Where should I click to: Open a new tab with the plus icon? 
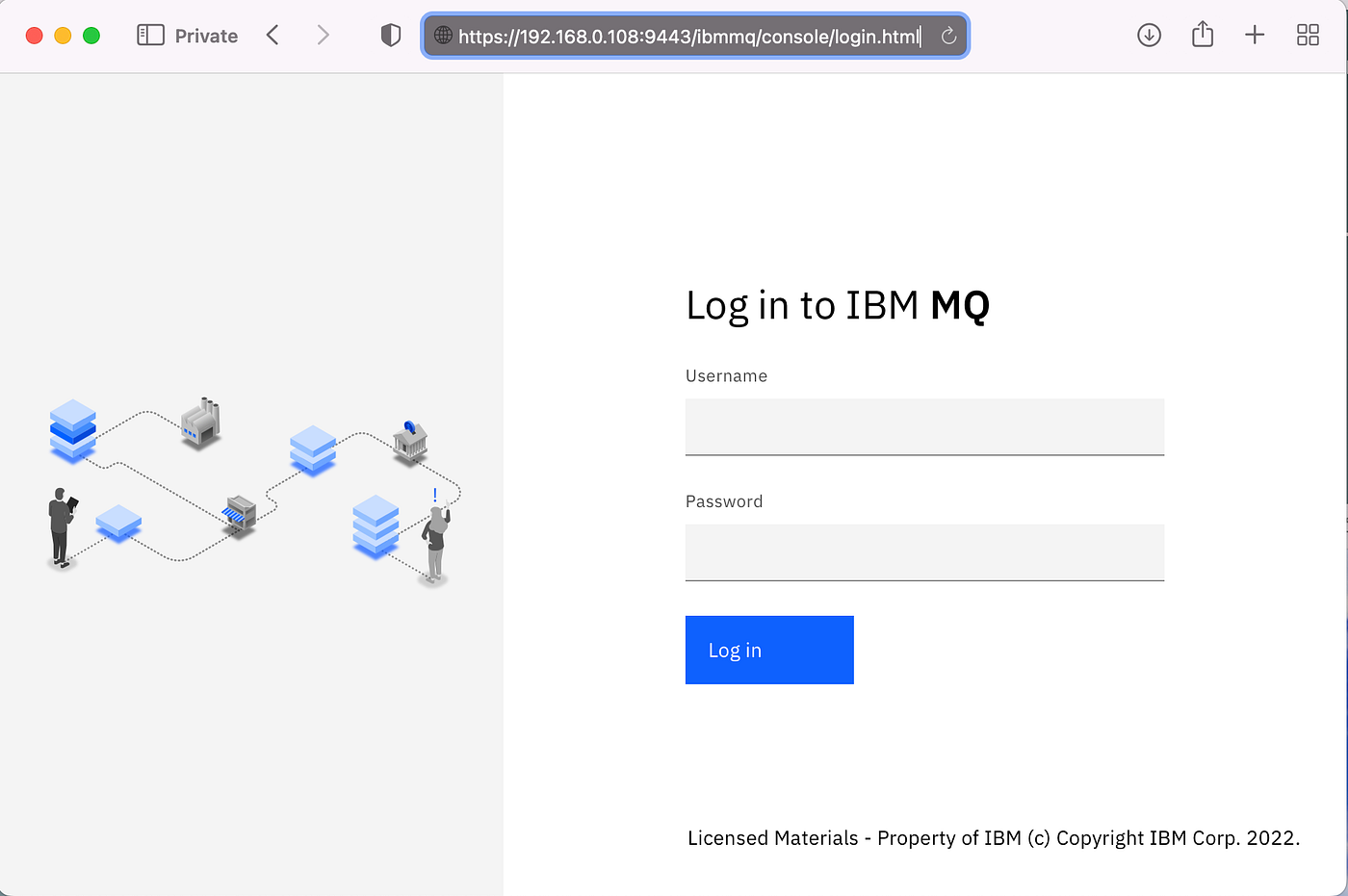pyautogui.click(x=1255, y=35)
